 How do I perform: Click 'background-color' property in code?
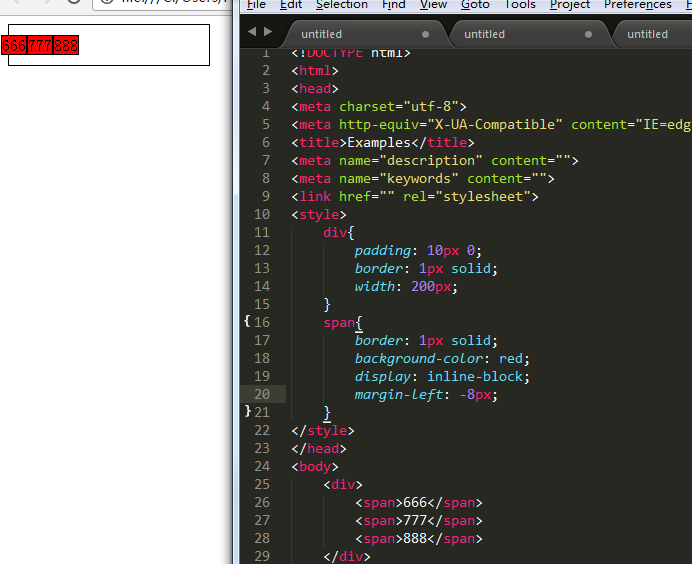point(419,358)
